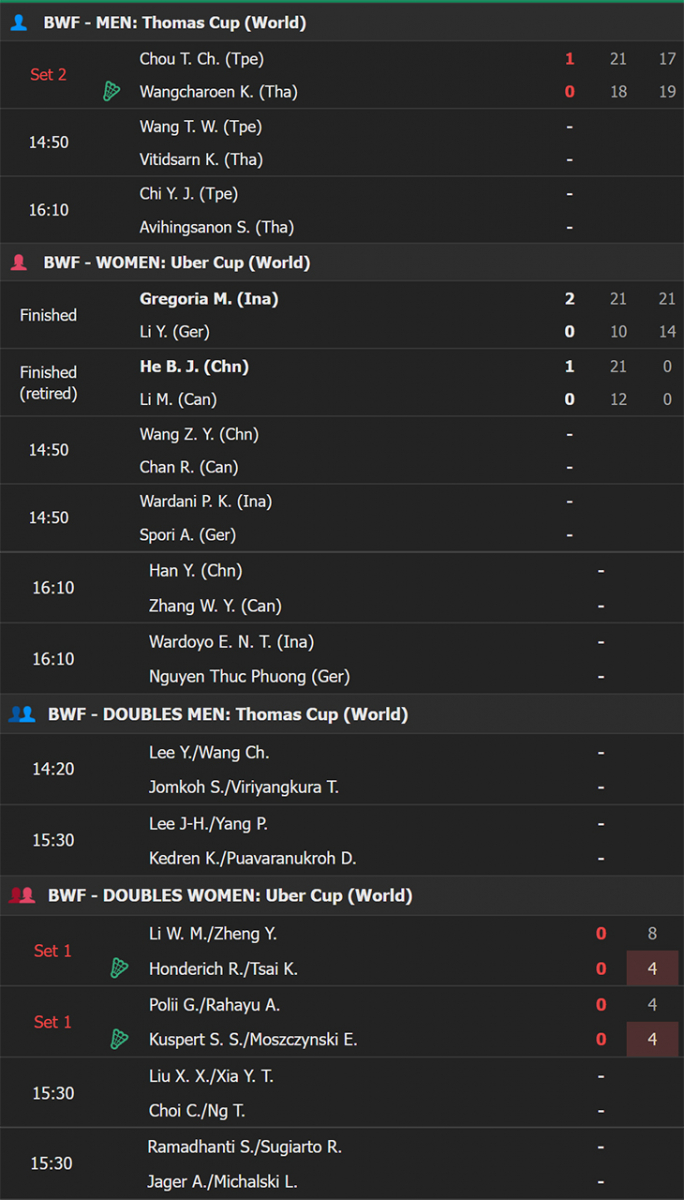
Task: Select Wang T. W. player row
Action: click(x=342, y=127)
